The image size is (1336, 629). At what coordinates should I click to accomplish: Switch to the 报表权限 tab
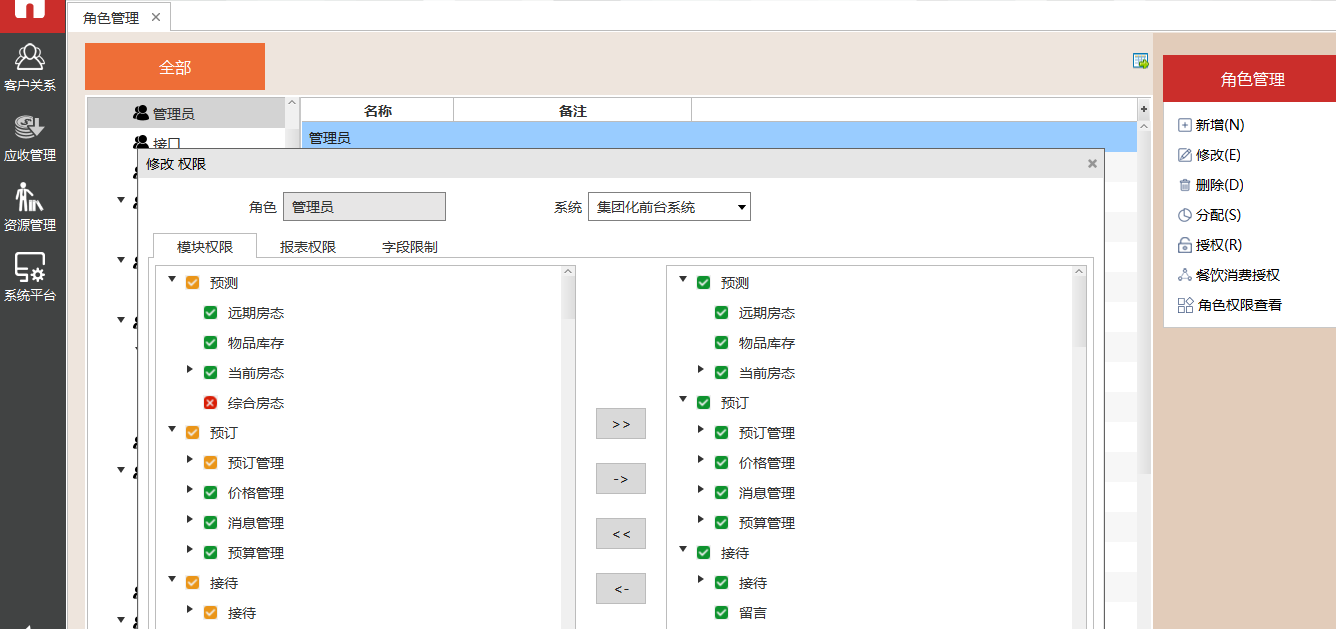tap(307, 247)
